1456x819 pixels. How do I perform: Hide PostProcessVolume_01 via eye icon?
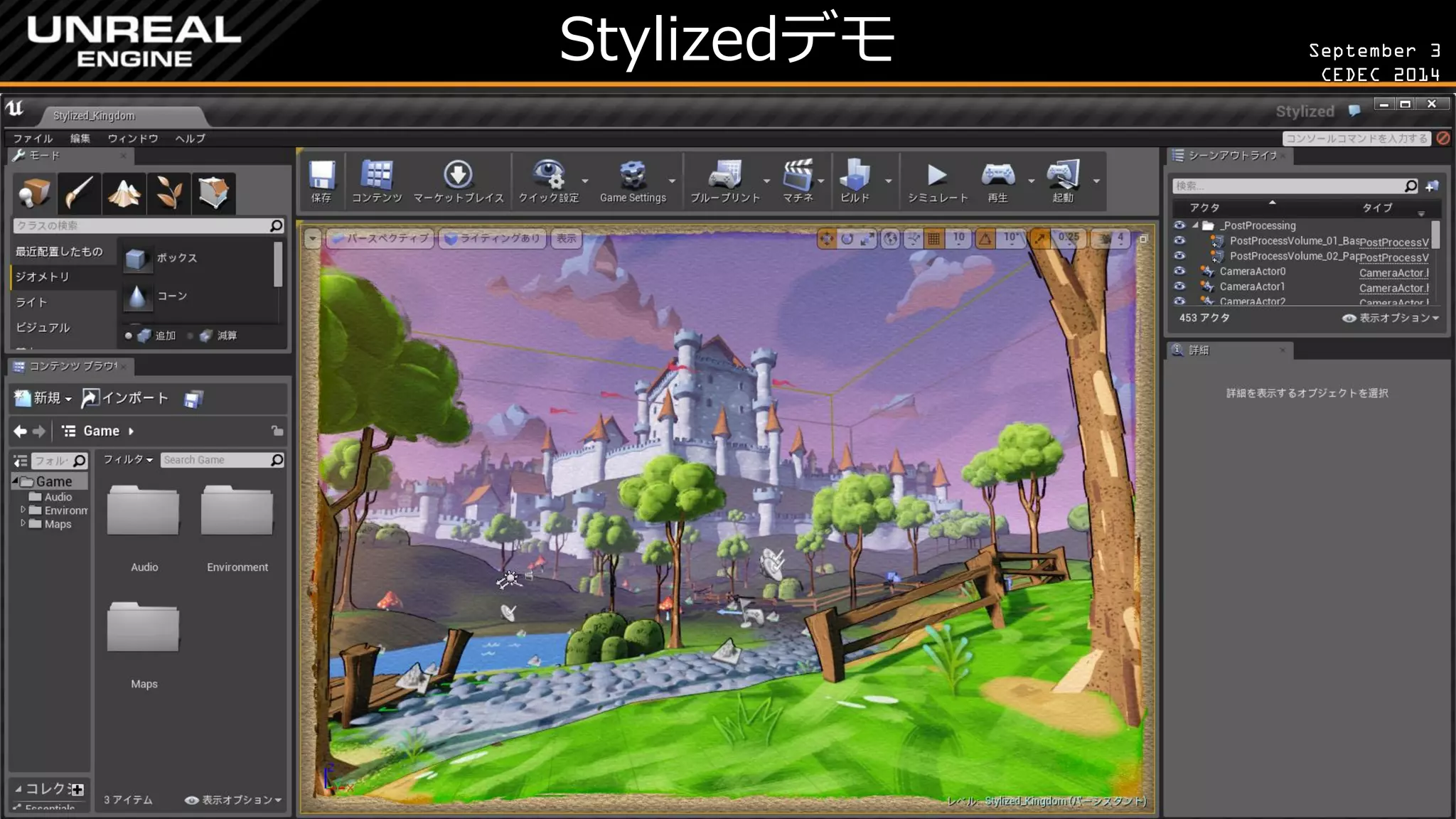(x=1180, y=240)
